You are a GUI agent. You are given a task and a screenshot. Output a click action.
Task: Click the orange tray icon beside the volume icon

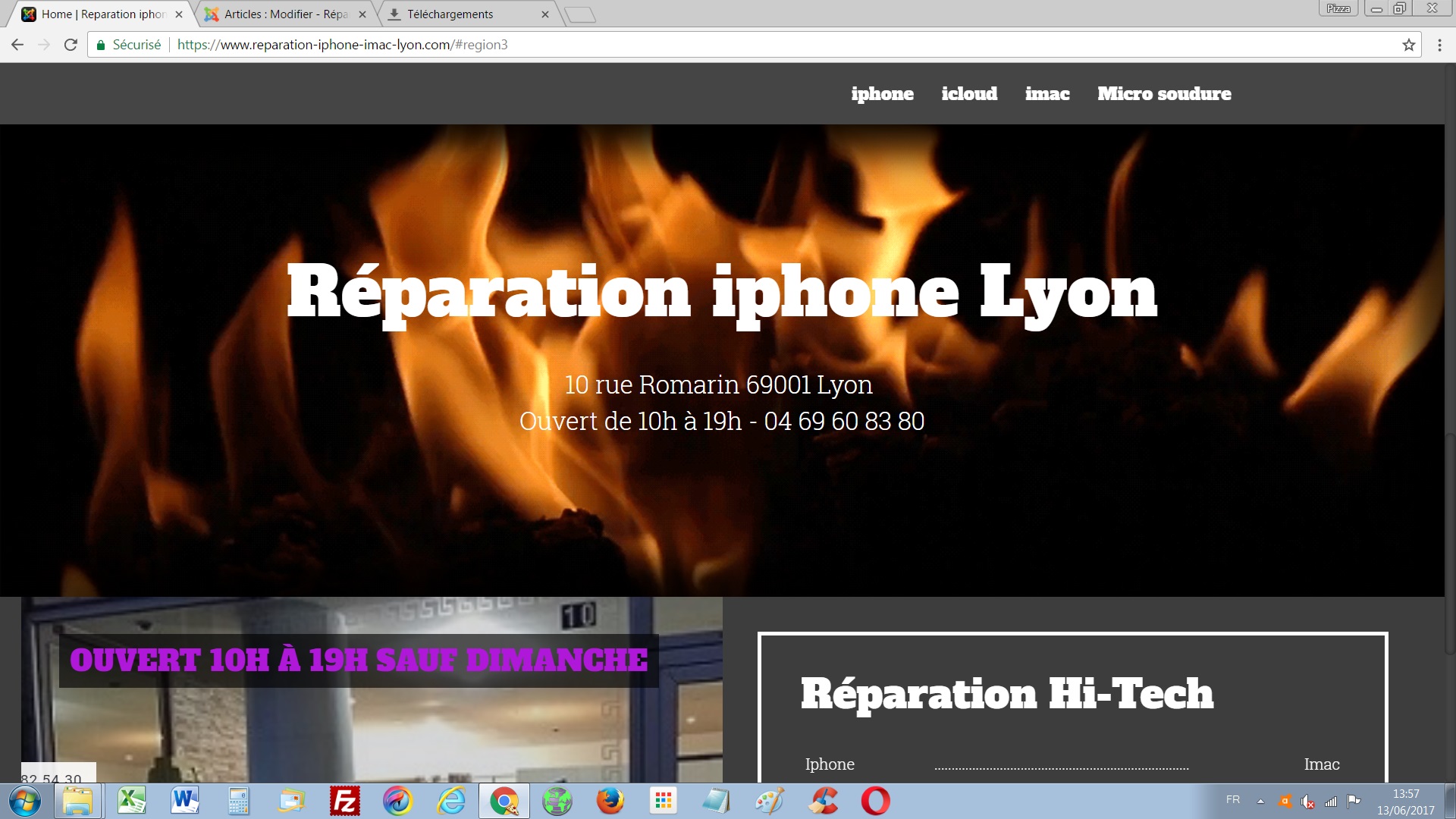coord(1285,801)
